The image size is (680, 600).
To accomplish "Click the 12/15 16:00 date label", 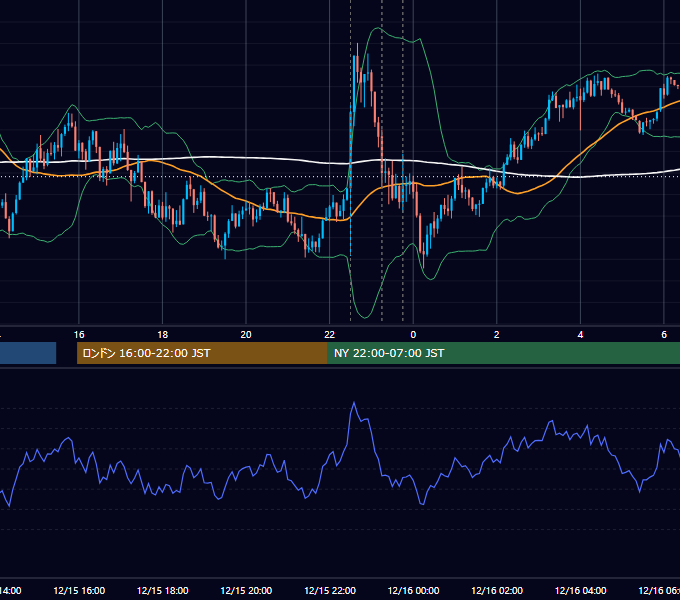I will pyautogui.click(x=79, y=590).
